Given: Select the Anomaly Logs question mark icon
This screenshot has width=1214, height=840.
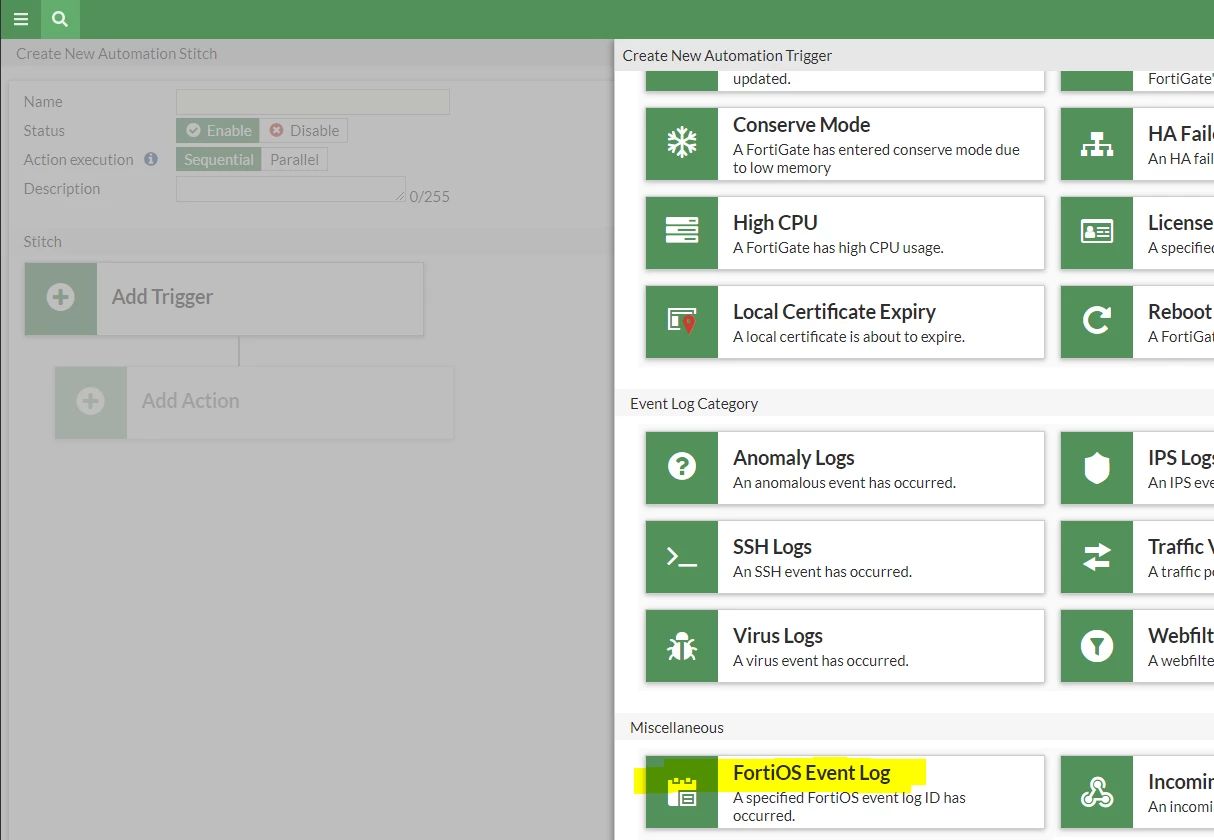Looking at the screenshot, I should point(682,468).
